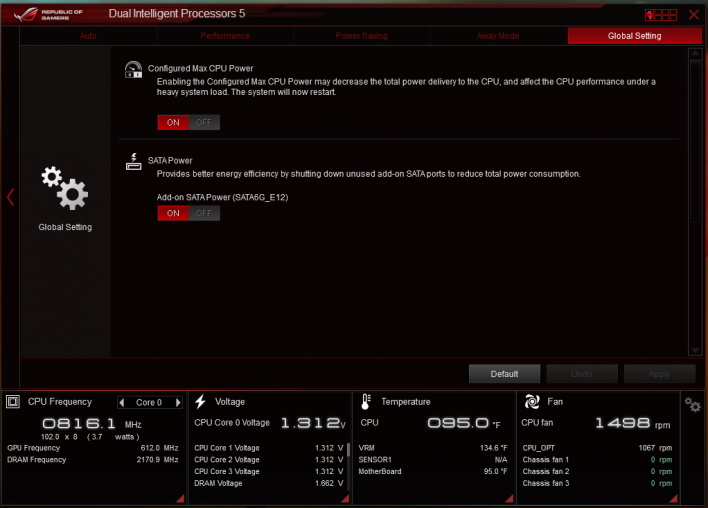Click the GPU Frequency row
Viewport: 708px width, 508px height.
pyautogui.click(x=93, y=448)
